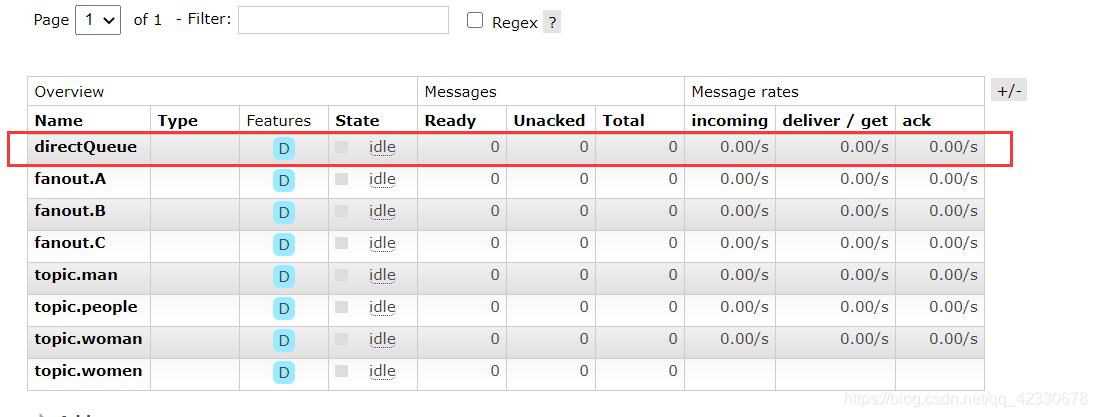
Task: Click the D durable badge for fanout.C
Action: pyautogui.click(x=283, y=244)
